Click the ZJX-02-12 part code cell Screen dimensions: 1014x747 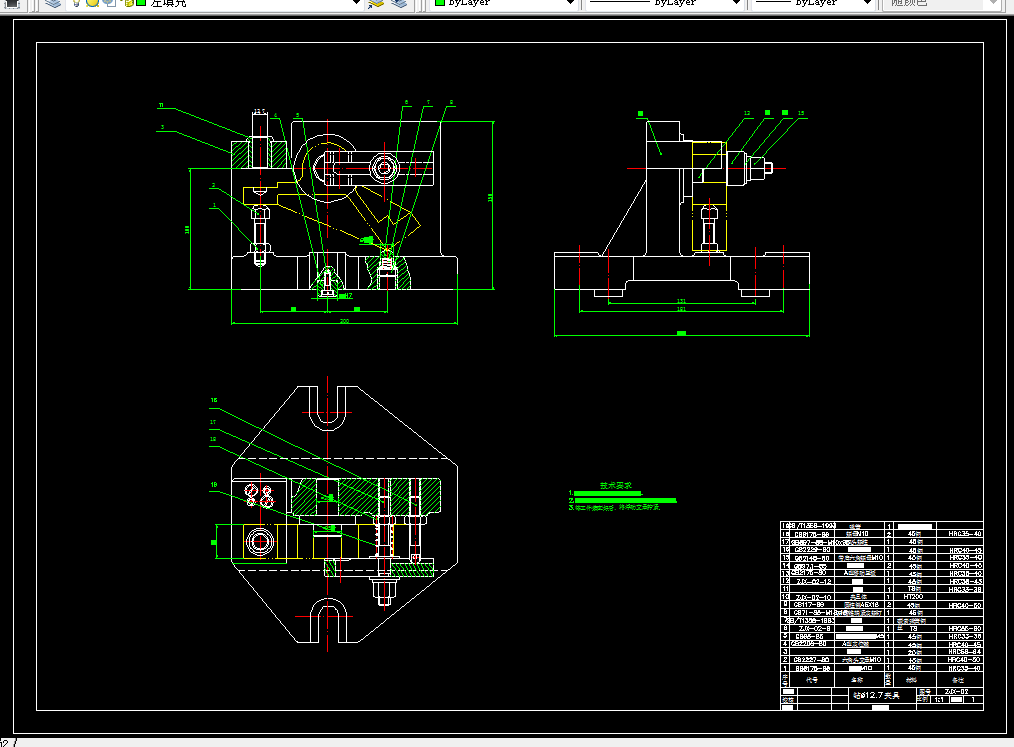(814, 581)
